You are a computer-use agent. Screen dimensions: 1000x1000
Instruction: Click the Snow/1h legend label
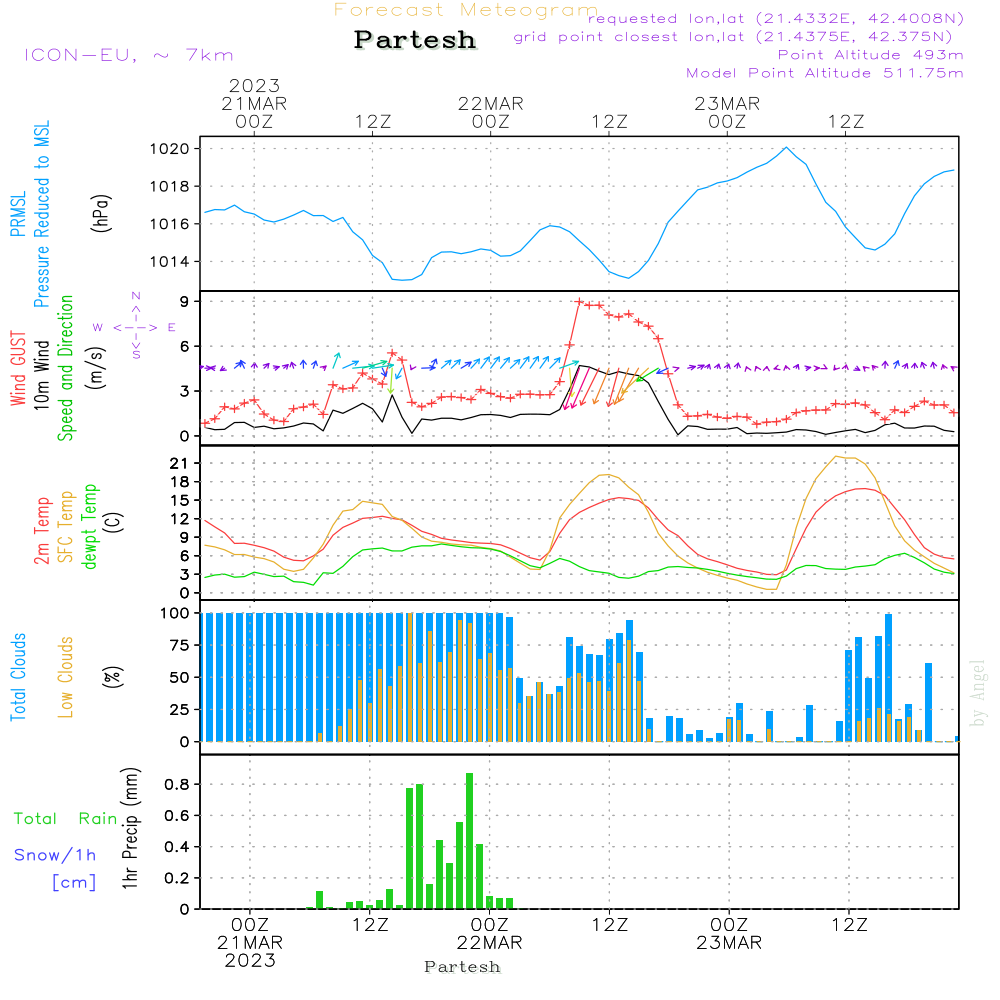click(x=55, y=855)
